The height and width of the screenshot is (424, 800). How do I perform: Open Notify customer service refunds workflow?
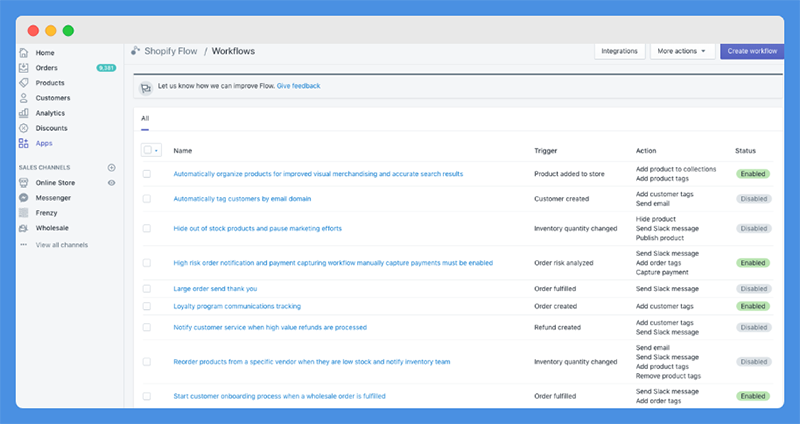(x=270, y=328)
